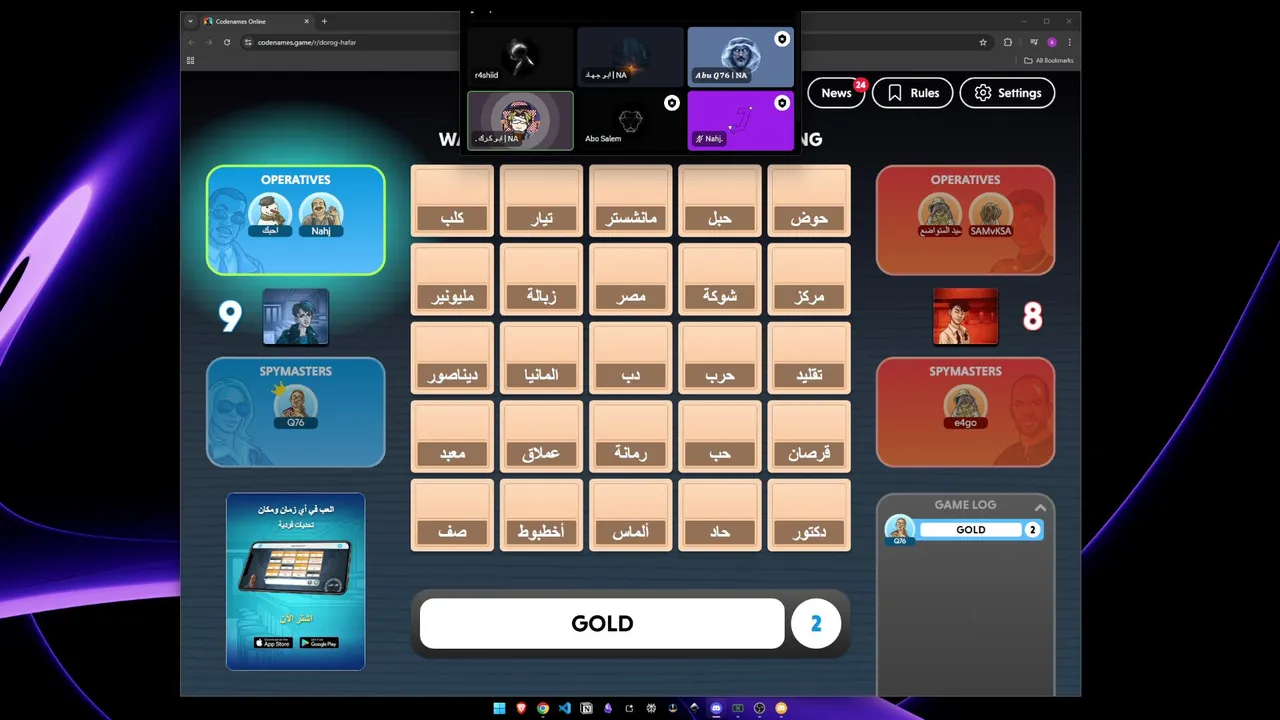Choose the المانيا card
This screenshot has width=1280, height=720.
542,358
